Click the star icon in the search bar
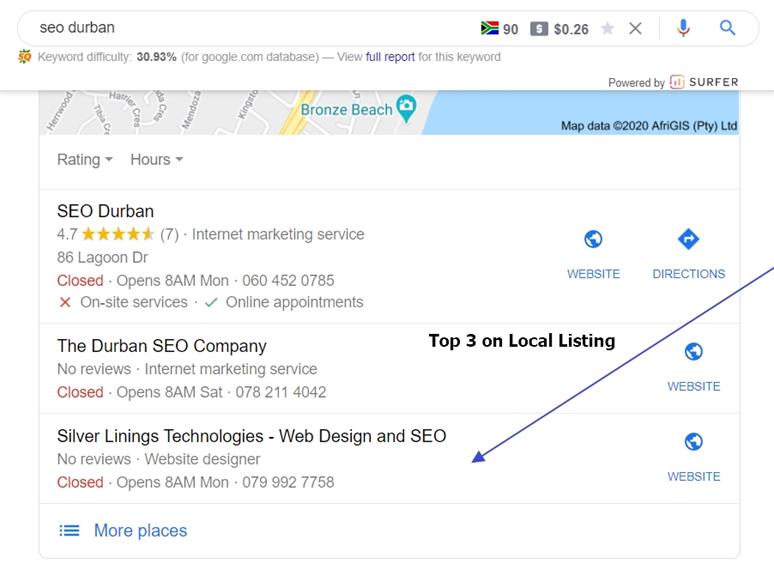The image size is (774, 576). 607,28
